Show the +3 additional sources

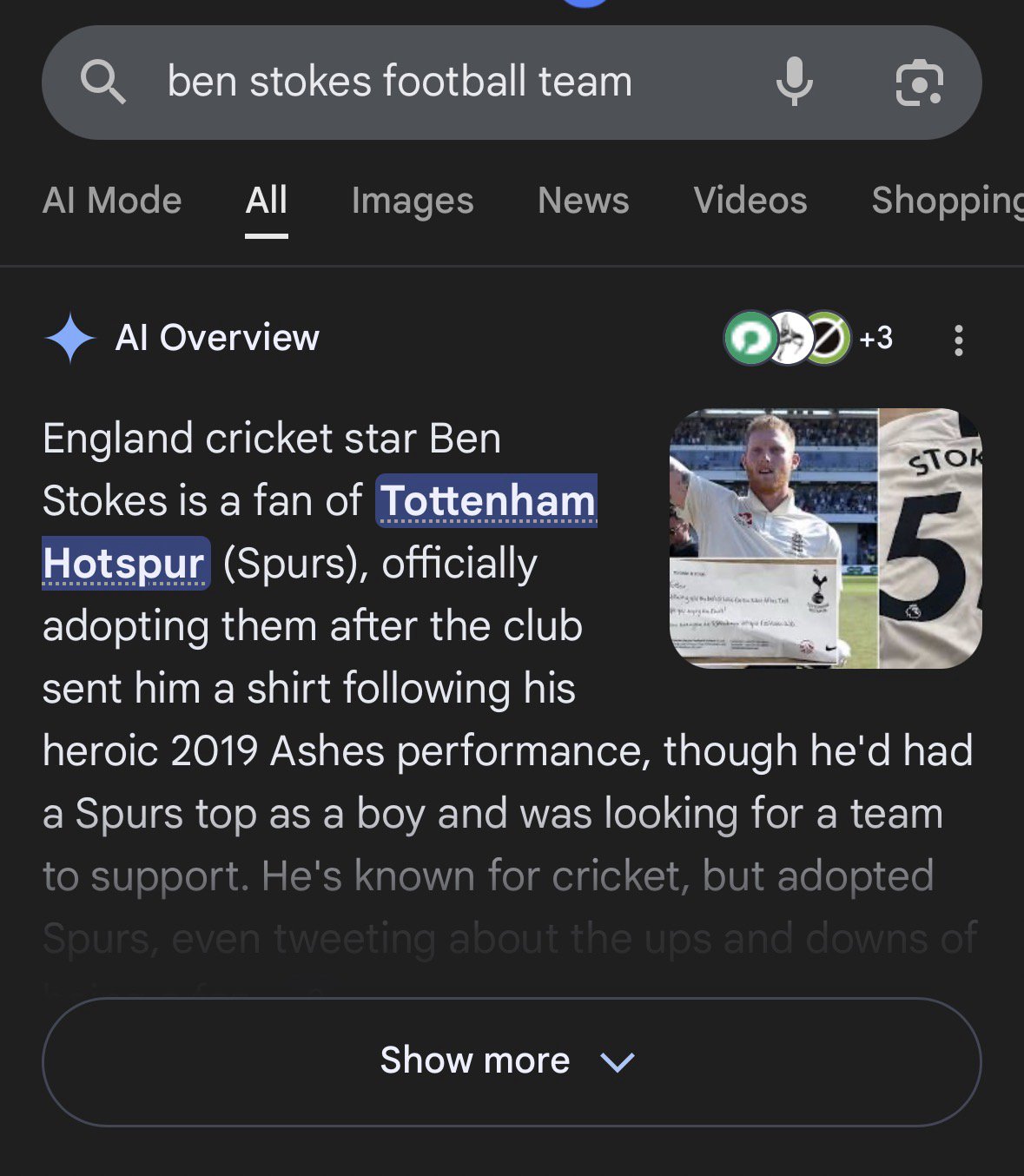click(x=875, y=338)
